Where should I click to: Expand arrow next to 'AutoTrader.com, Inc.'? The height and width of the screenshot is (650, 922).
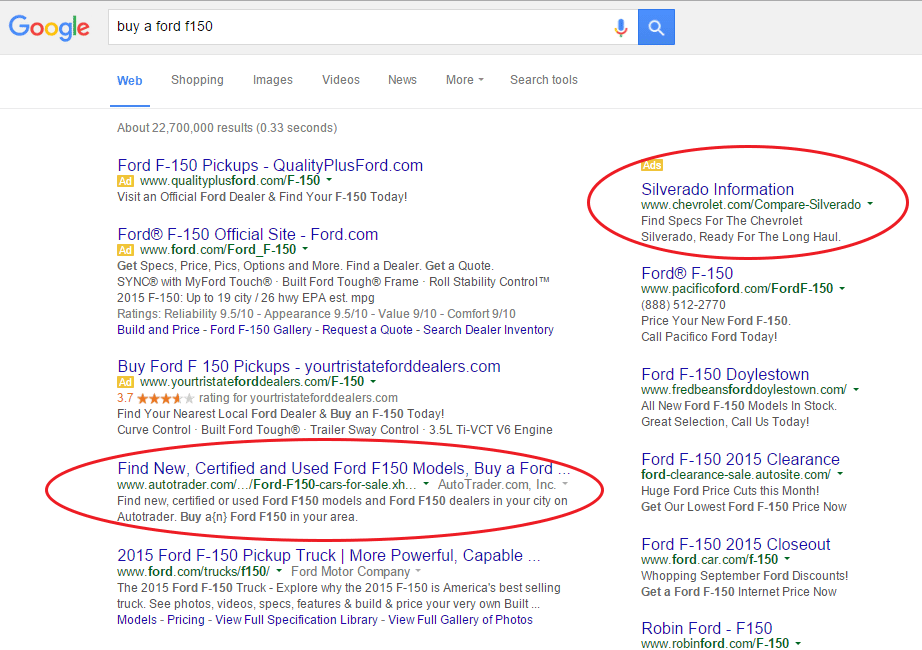pos(565,484)
